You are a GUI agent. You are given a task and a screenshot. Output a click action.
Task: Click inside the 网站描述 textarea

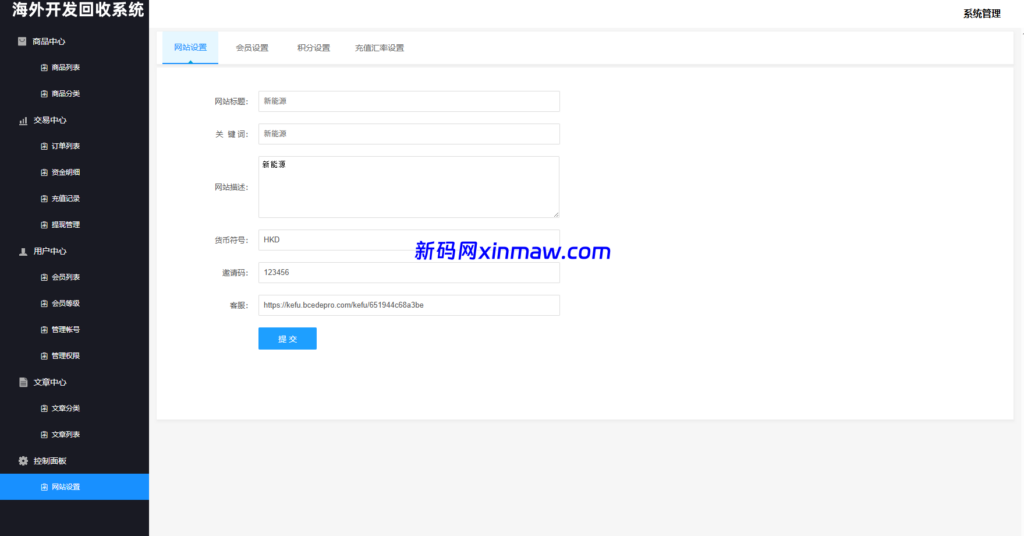(409, 187)
